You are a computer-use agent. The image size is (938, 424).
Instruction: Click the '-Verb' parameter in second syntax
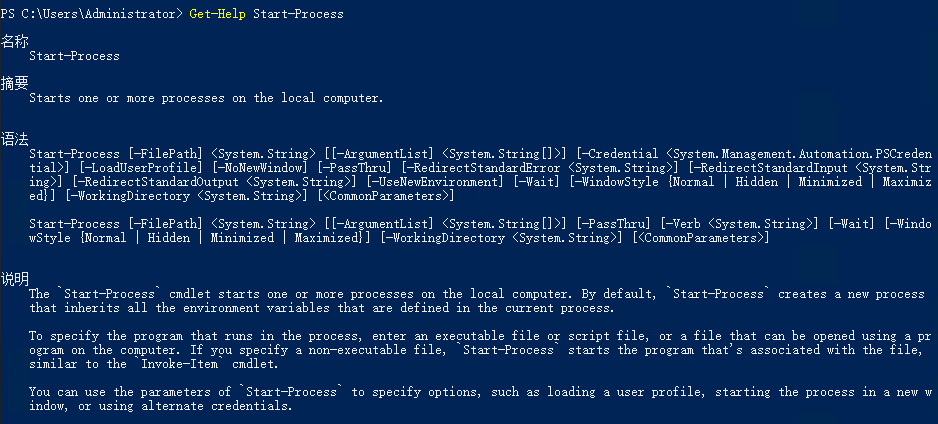681,224
